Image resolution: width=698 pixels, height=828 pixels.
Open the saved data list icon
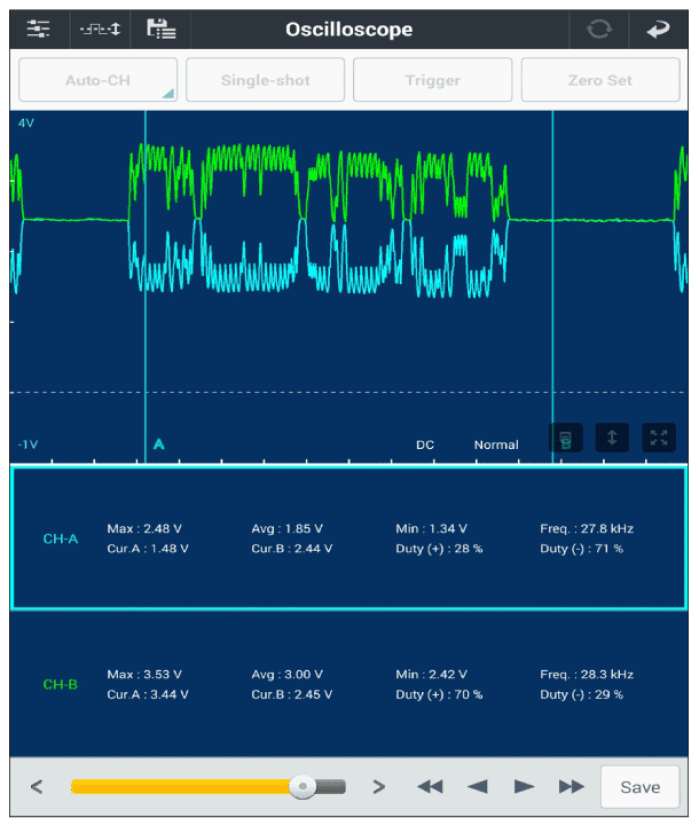click(x=161, y=29)
